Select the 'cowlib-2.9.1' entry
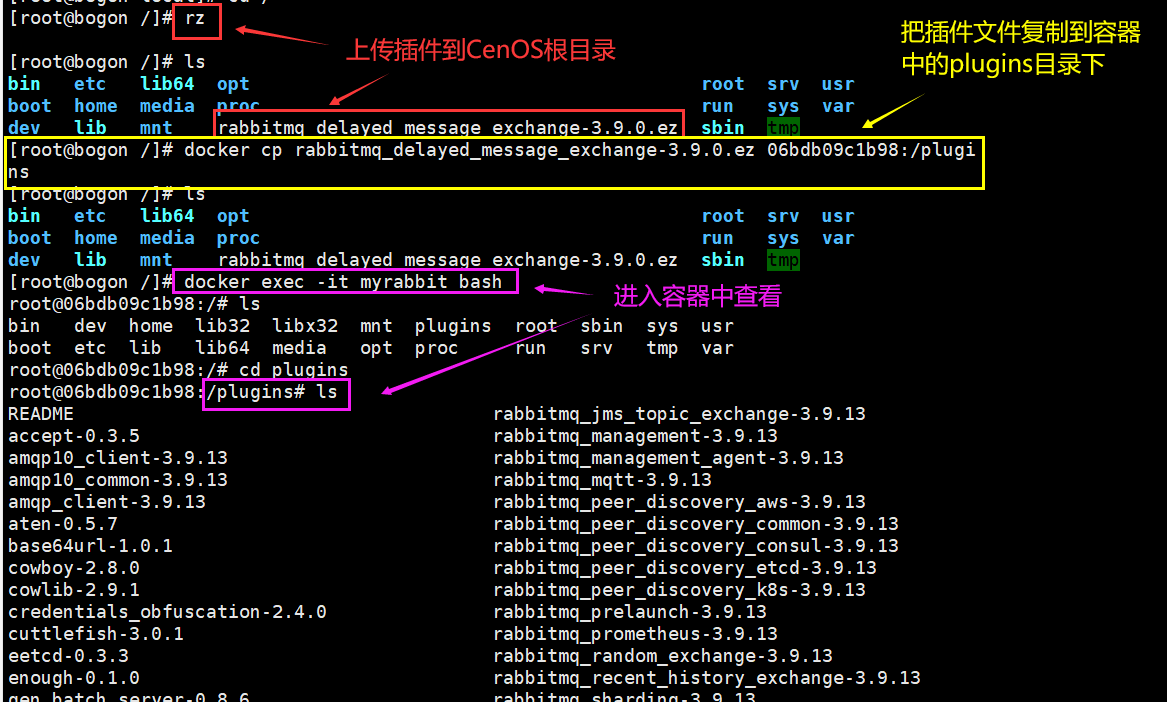 (x=74, y=590)
